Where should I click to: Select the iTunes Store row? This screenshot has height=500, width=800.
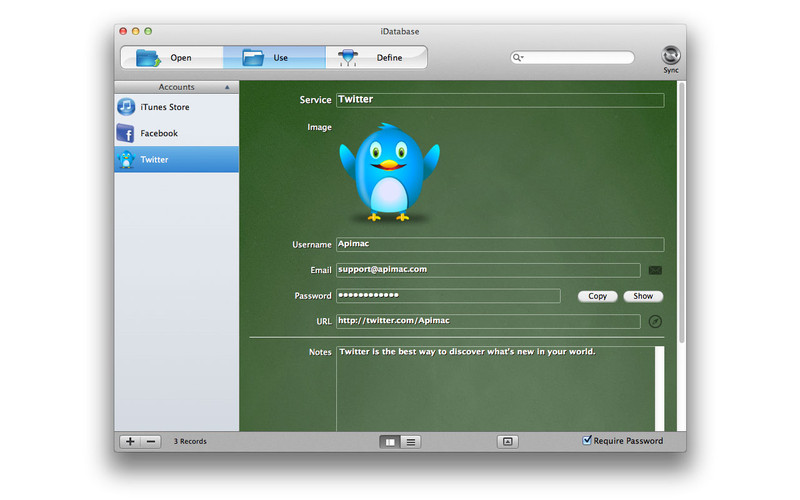pos(177,107)
